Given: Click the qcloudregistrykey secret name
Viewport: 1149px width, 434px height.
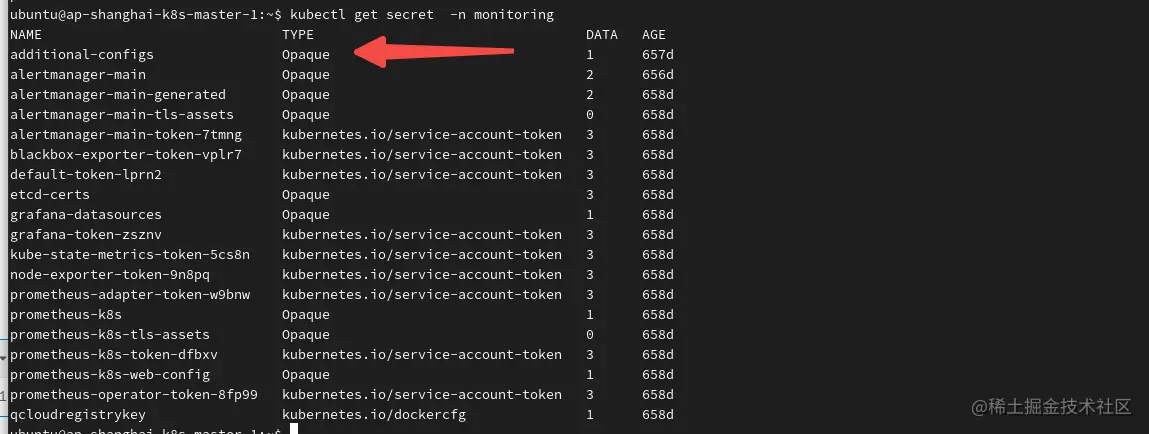Looking at the screenshot, I should pyautogui.click(x=78, y=414).
